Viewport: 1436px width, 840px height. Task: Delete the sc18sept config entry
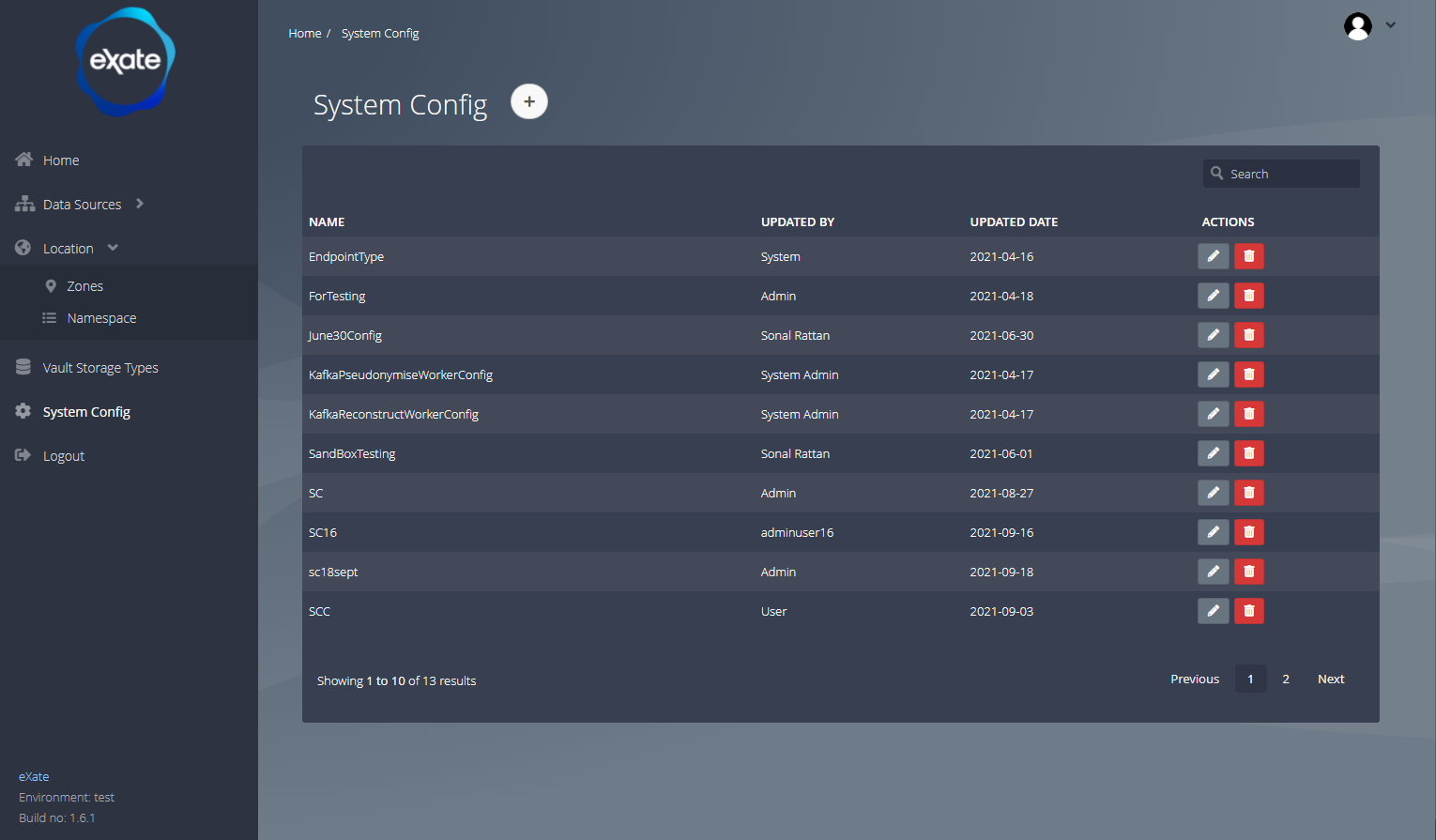(x=1248, y=572)
